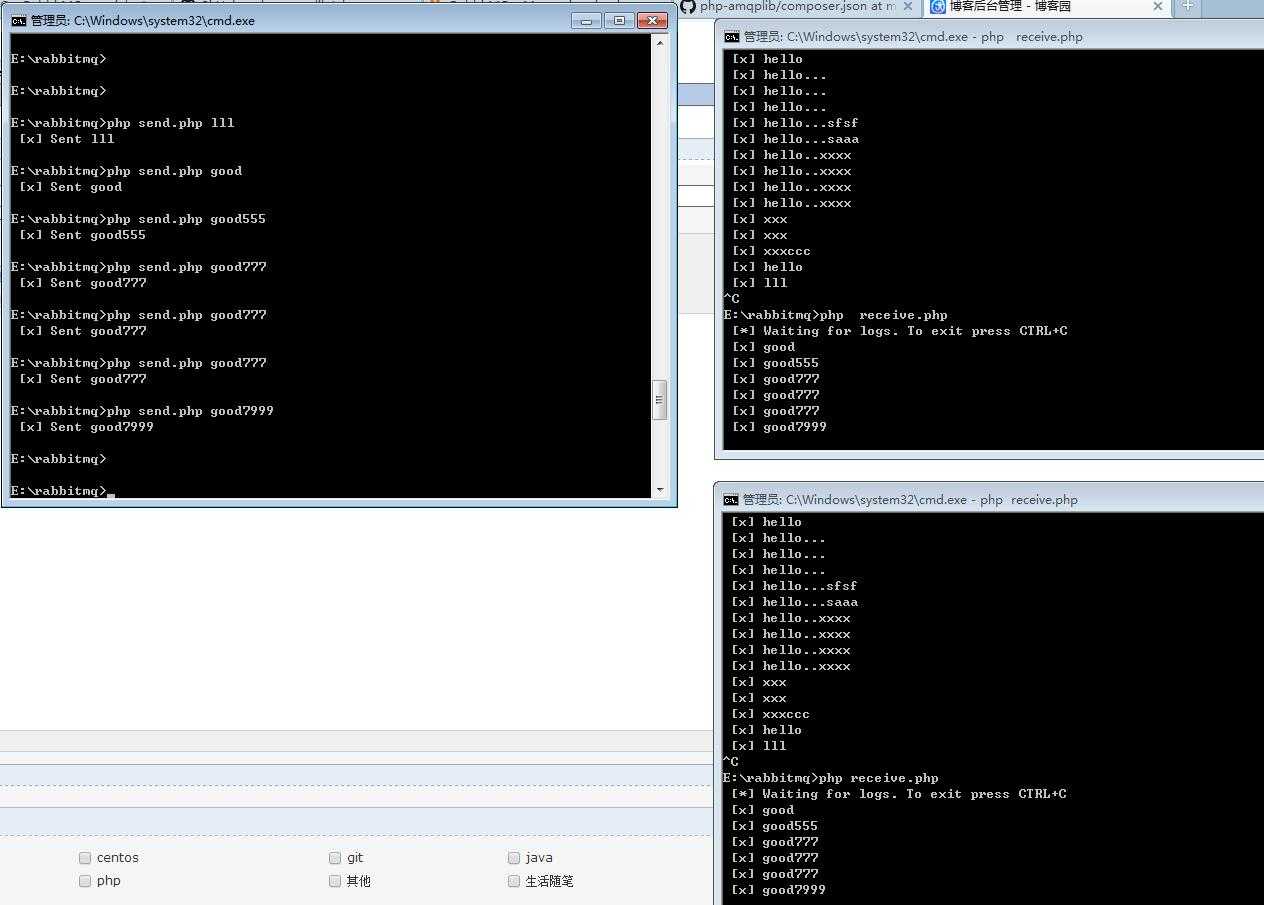The image size is (1264, 905).
Task: Tick the 生活随笔 category checkbox
Action: (x=513, y=881)
